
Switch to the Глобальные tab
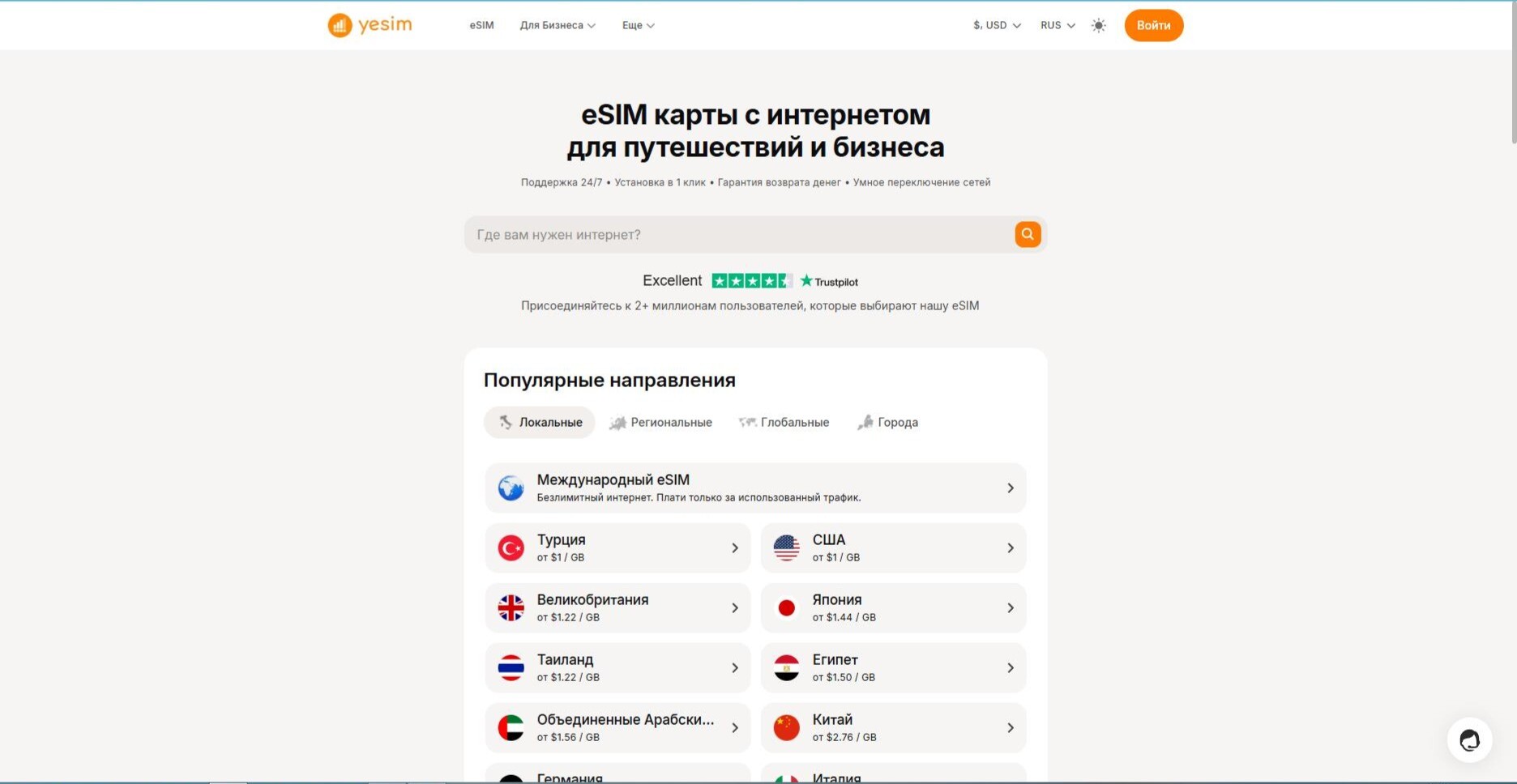(x=784, y=422)
